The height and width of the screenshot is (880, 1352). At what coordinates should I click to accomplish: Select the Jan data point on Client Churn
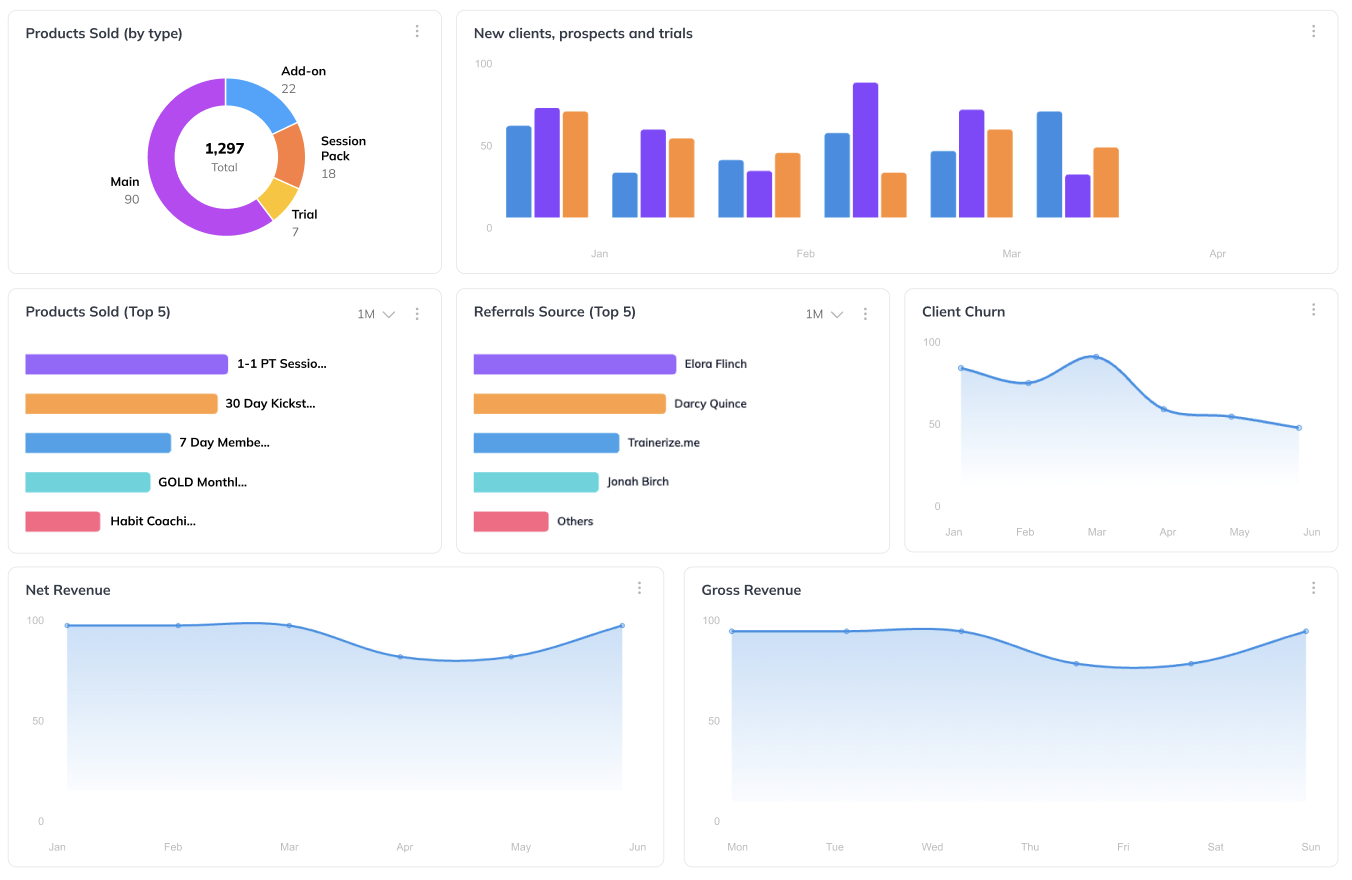pyautogui.click(x=961, y=368)
